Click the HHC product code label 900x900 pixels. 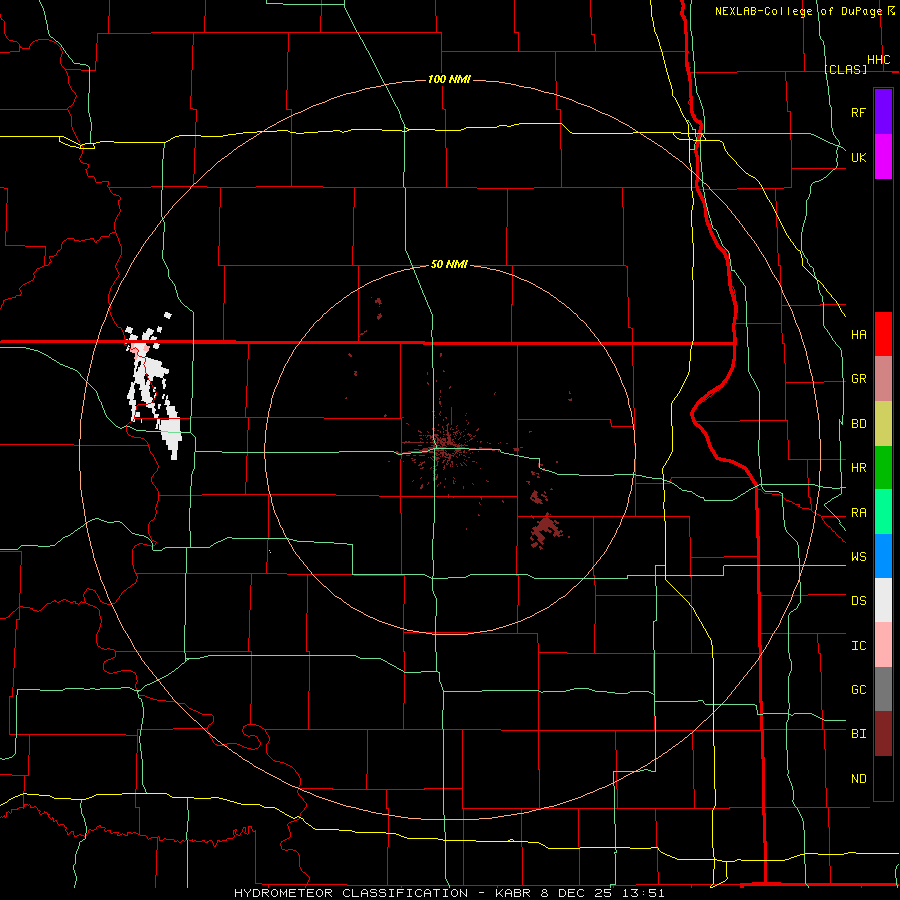[879, 60]
